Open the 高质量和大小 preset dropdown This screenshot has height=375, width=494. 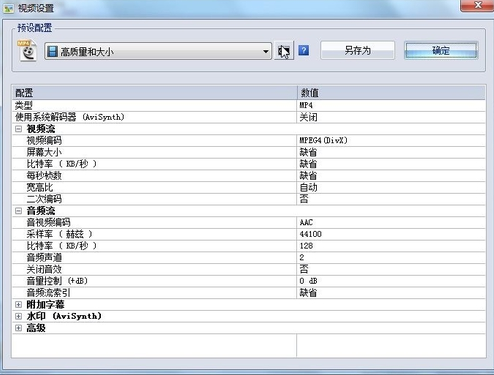tap(158, 51)
